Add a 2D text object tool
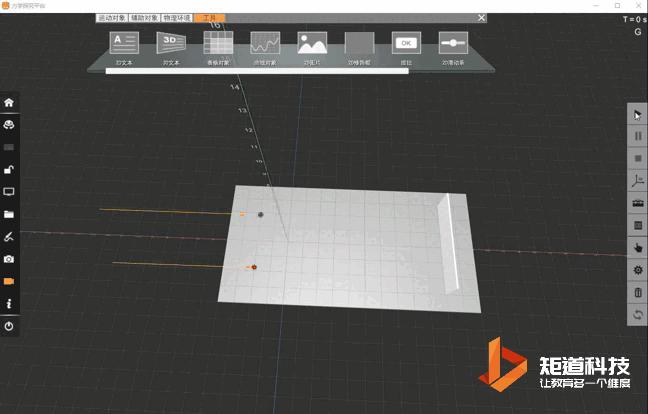The height and width of the screenshot is (414, 648). pos(124,43)
